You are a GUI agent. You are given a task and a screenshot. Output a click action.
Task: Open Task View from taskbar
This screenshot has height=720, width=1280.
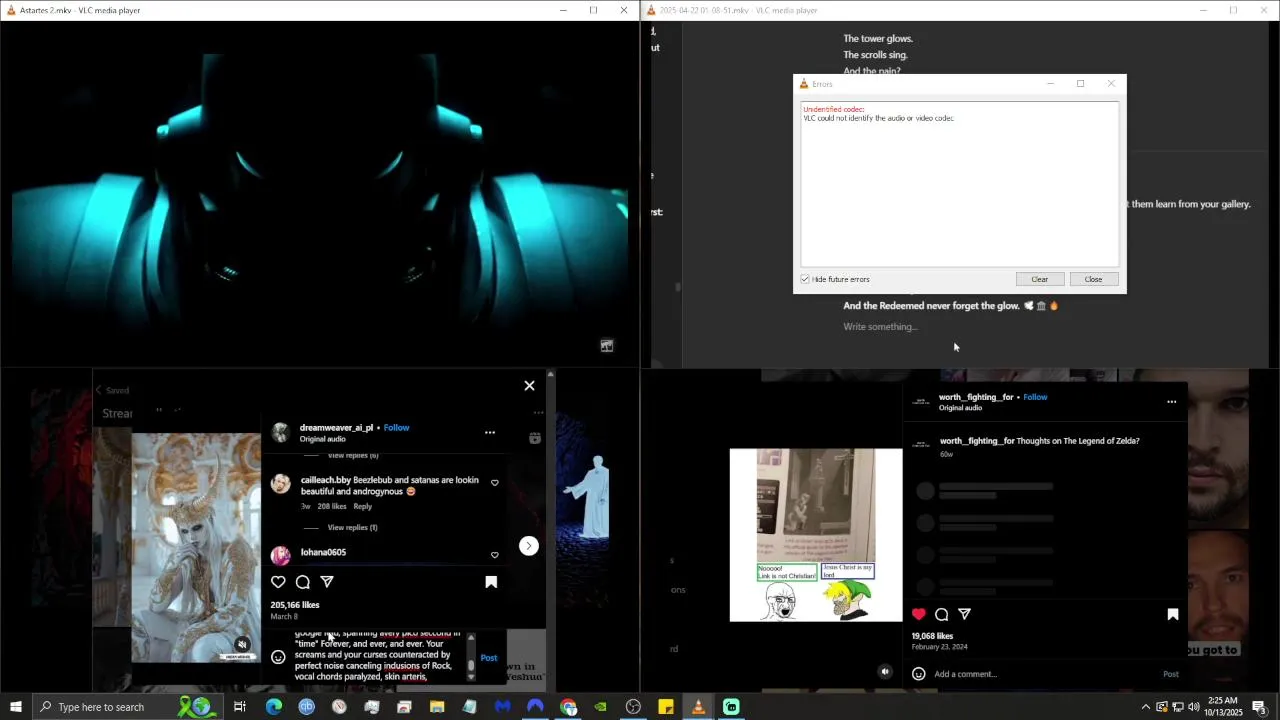pos(240,707)
